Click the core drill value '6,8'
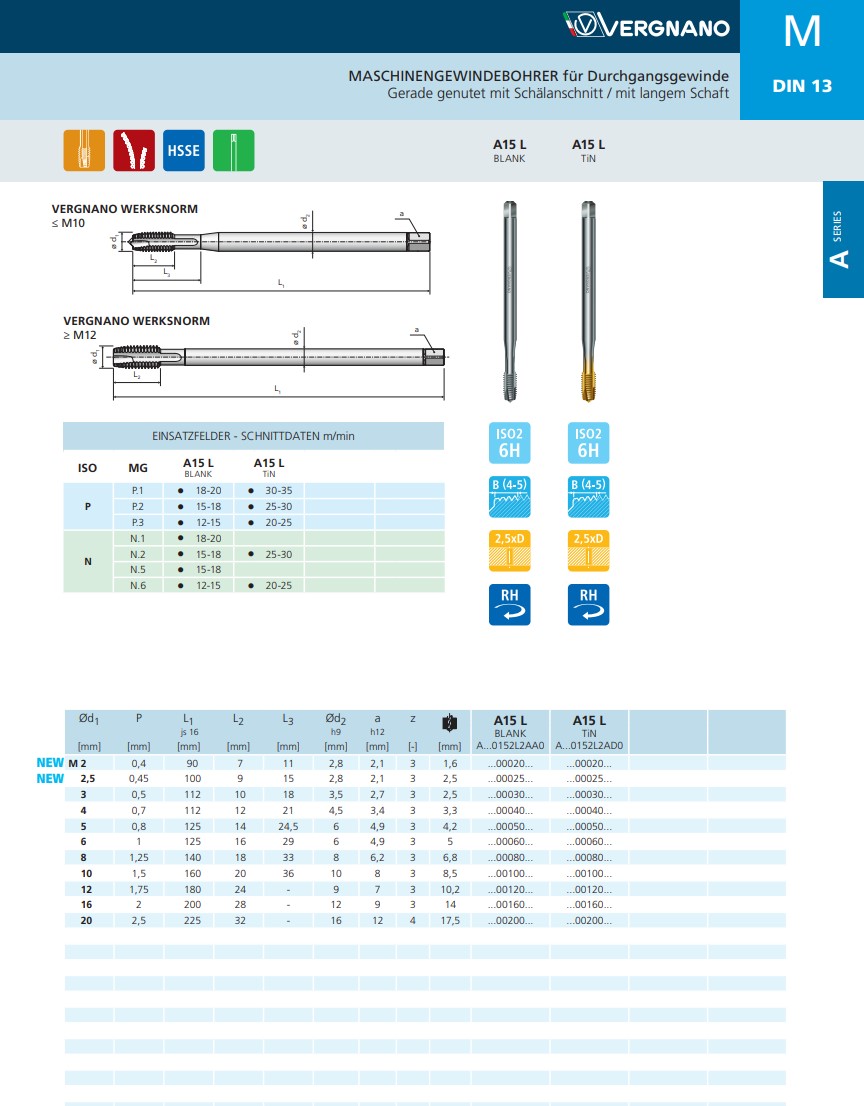 click(450, 858)
